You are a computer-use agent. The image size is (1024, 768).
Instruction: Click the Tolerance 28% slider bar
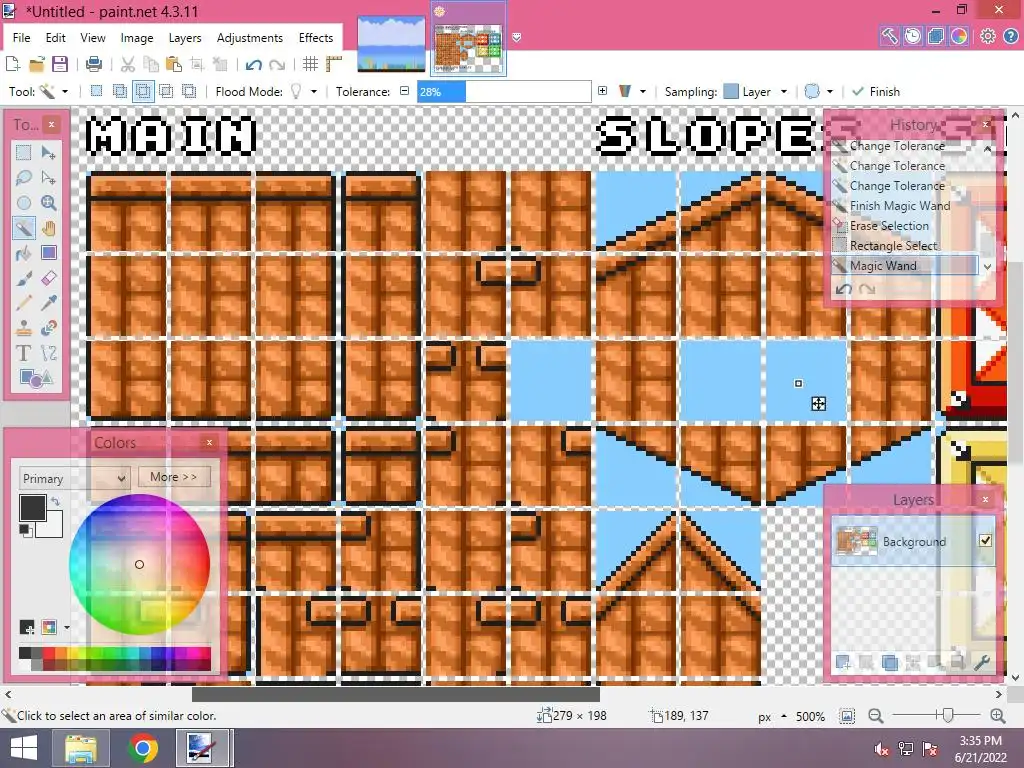(504, 91)
